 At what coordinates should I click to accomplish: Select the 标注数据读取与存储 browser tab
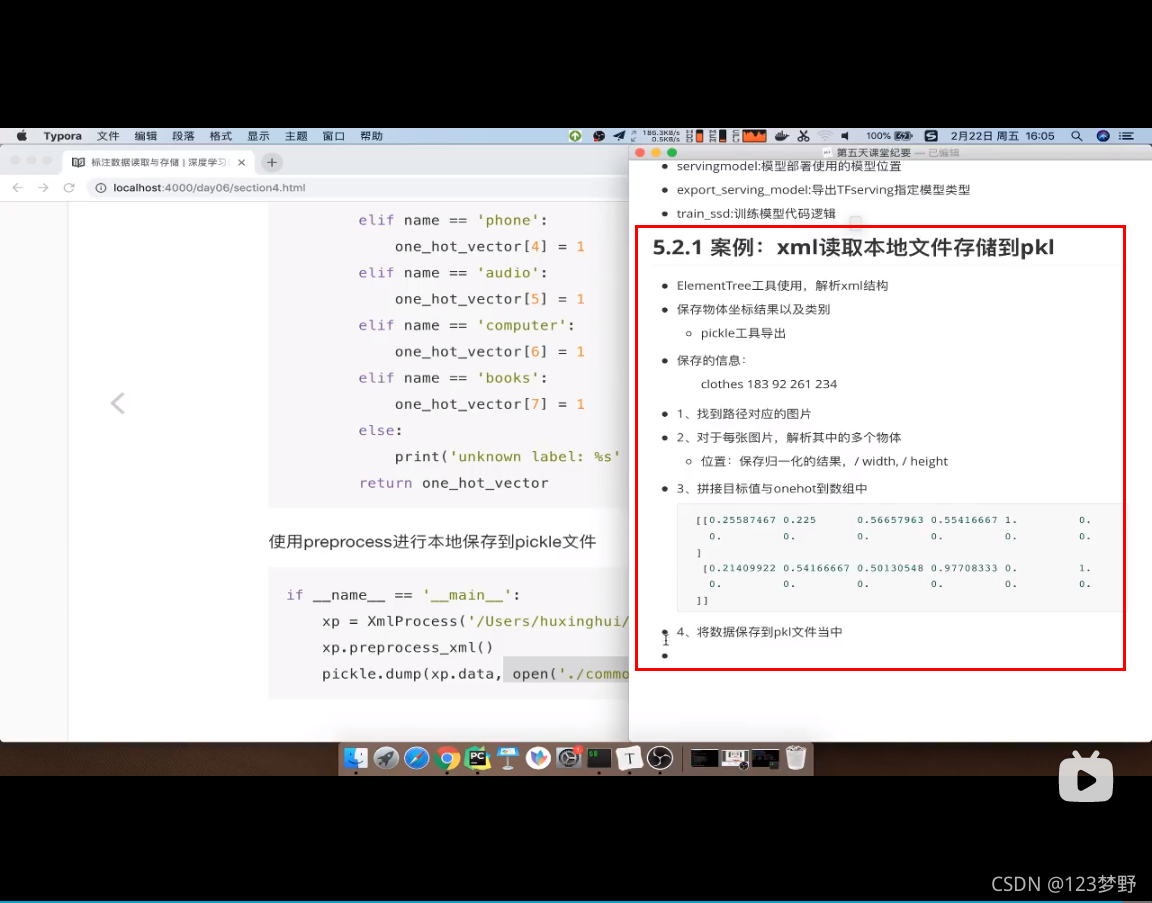pyautogui.click(x=159, y=162)
